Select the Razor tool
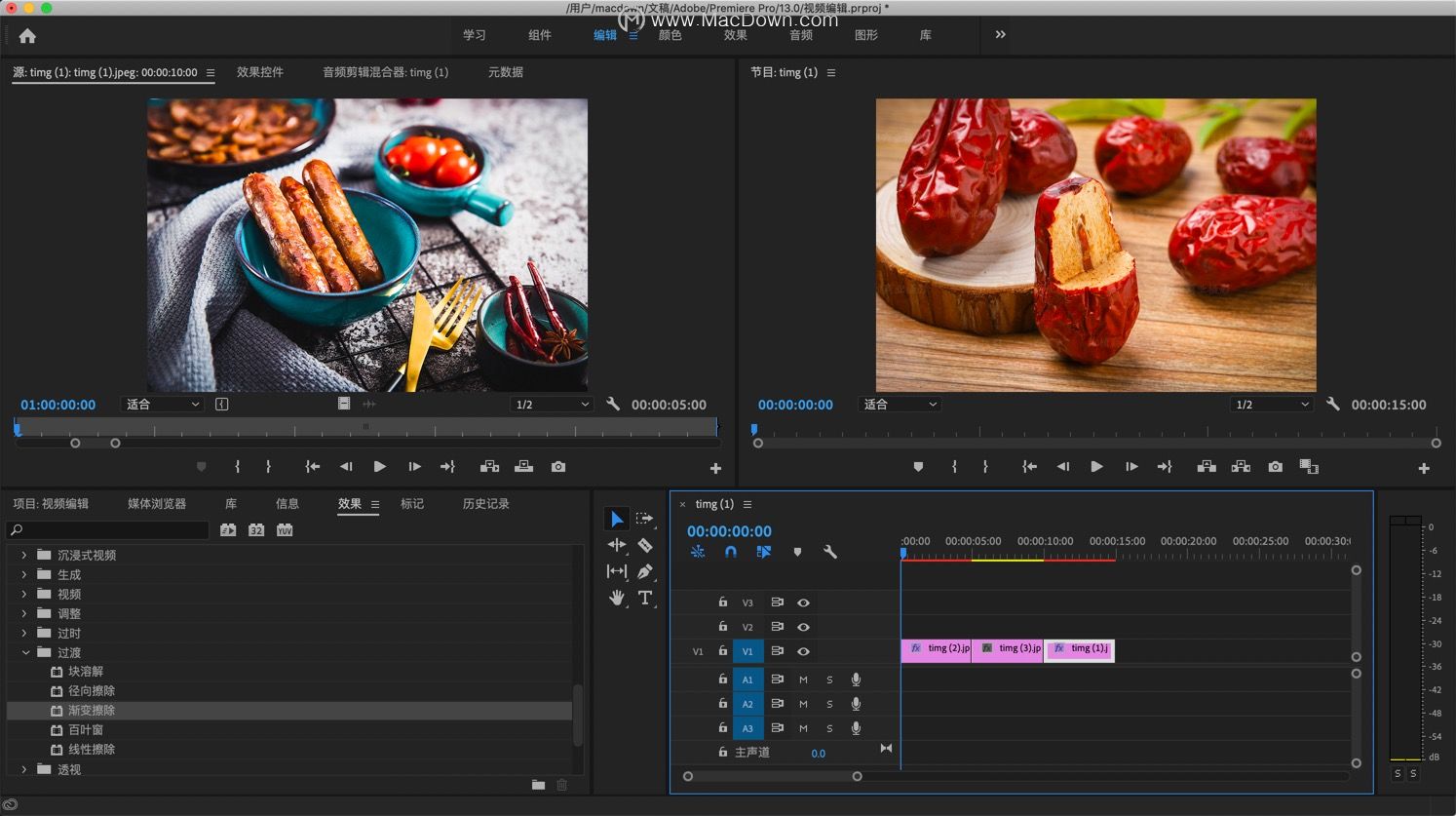 [644, 545]
